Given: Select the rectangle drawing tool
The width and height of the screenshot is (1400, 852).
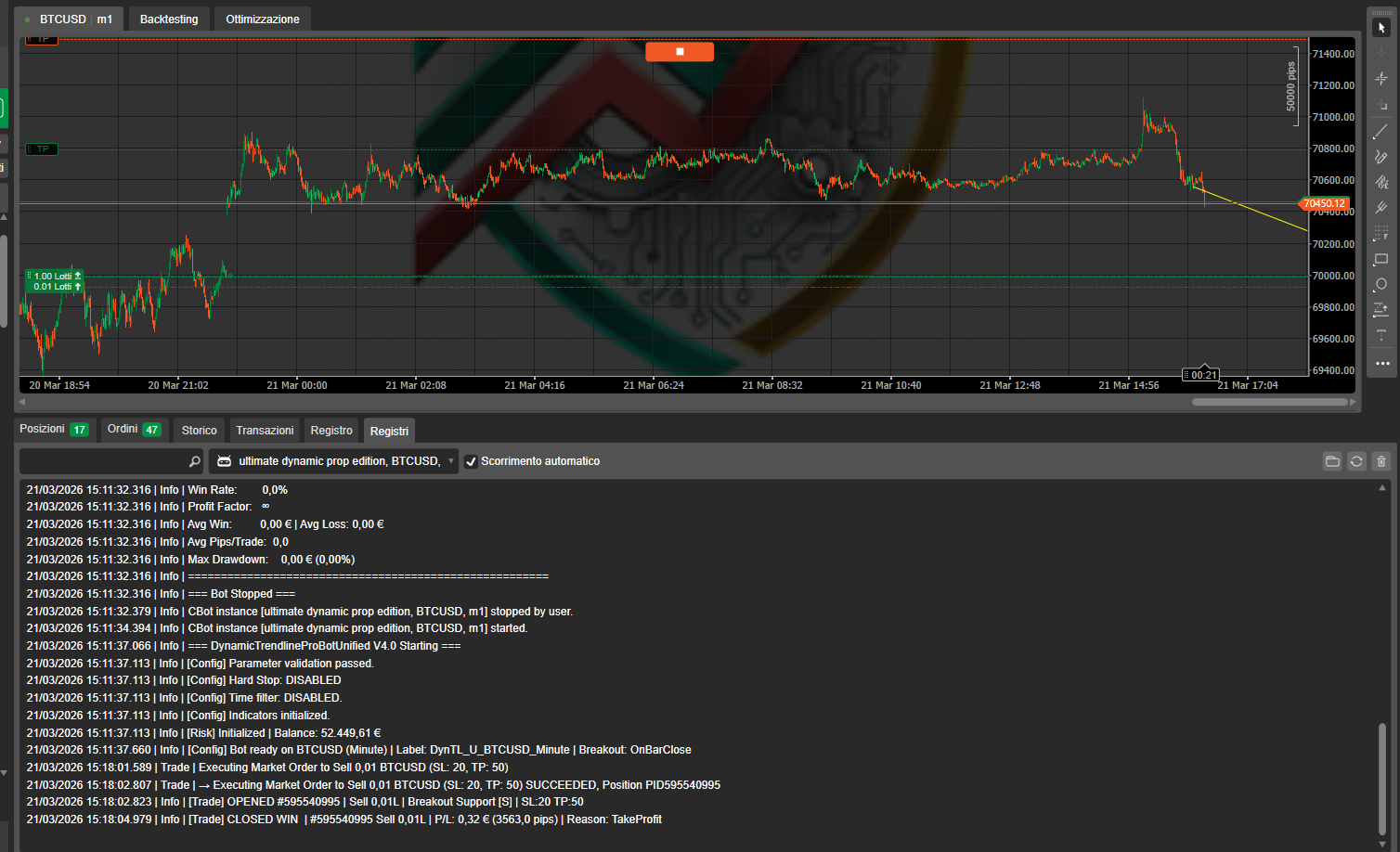Looking at the screenshot, I should [1381, 260].
